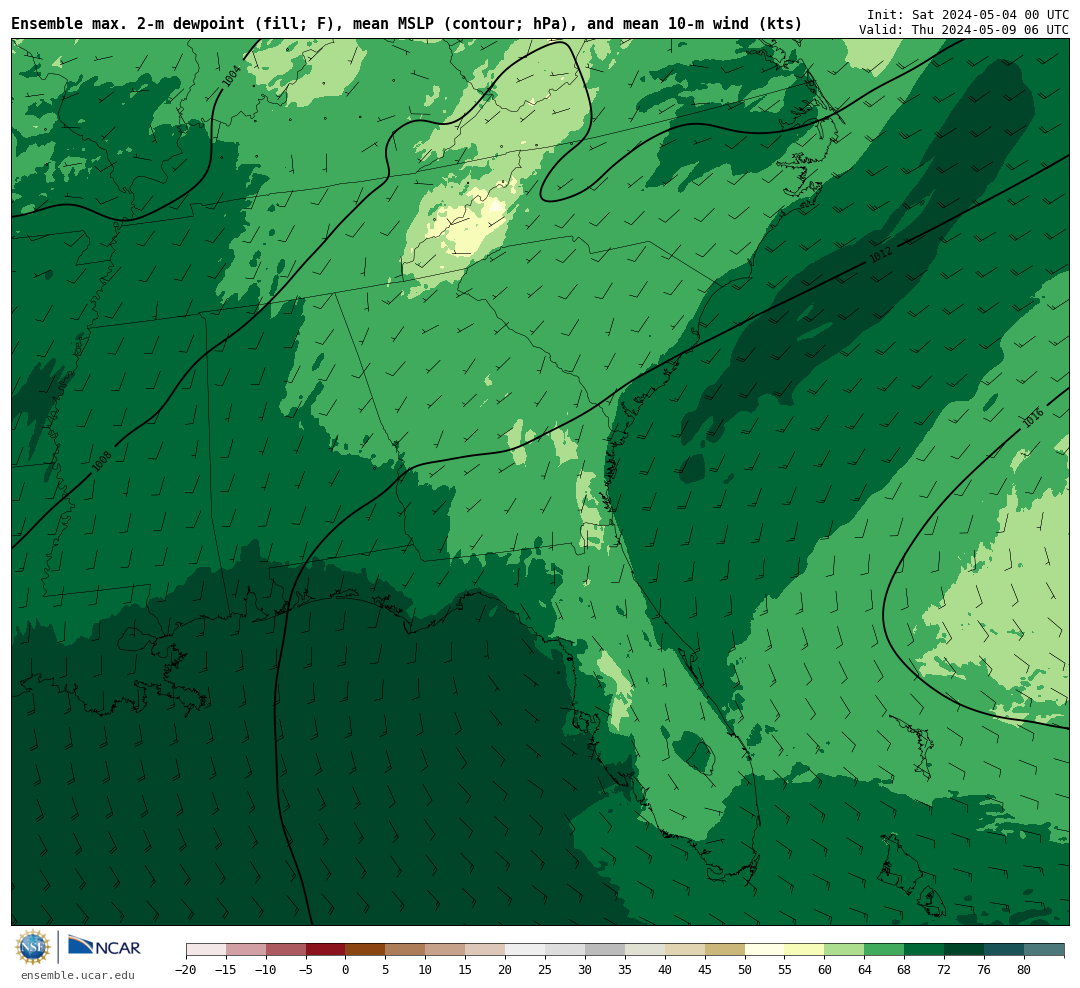Pick the green swatch between 64 and 68
1080x988 pixels.
pos(885,950)
